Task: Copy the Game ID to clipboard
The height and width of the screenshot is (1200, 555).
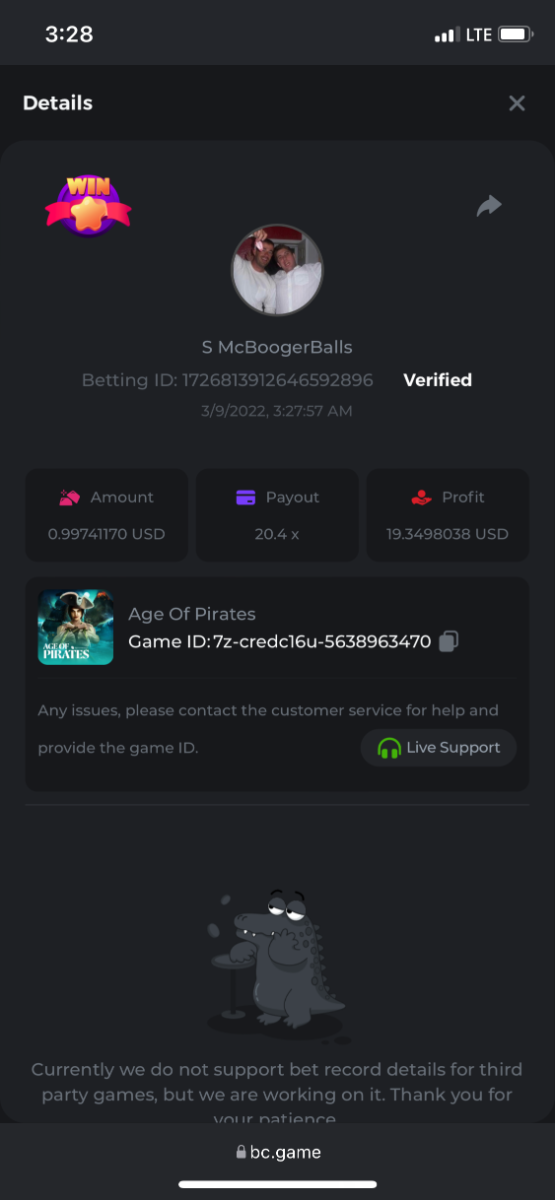Action: 449,641
